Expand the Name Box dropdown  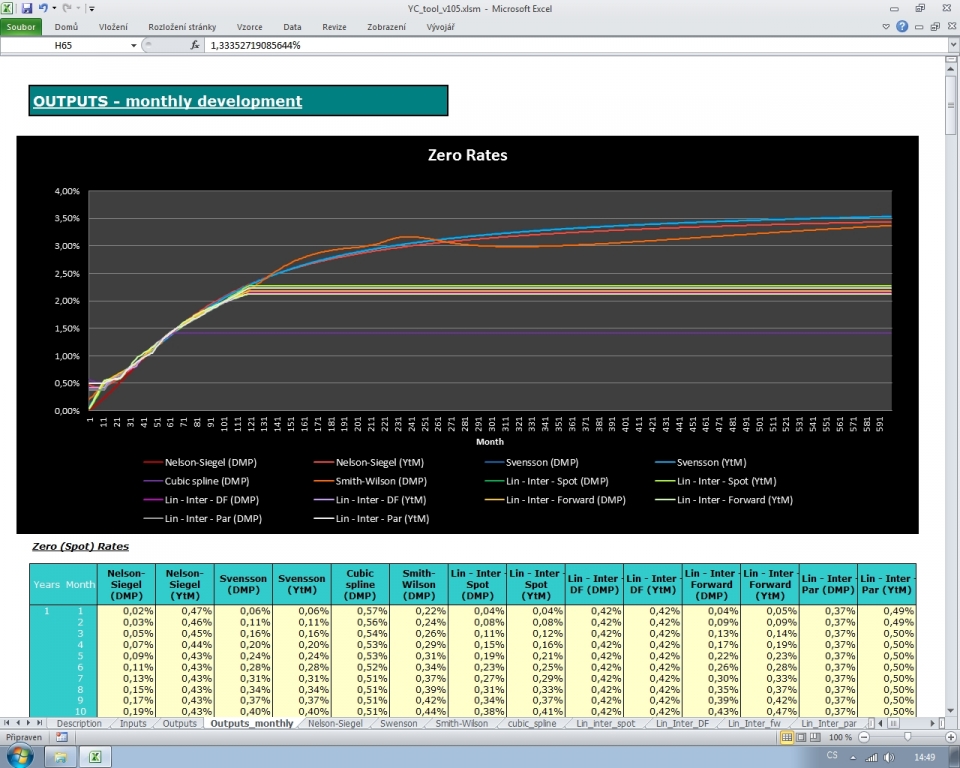coord(134,45)
